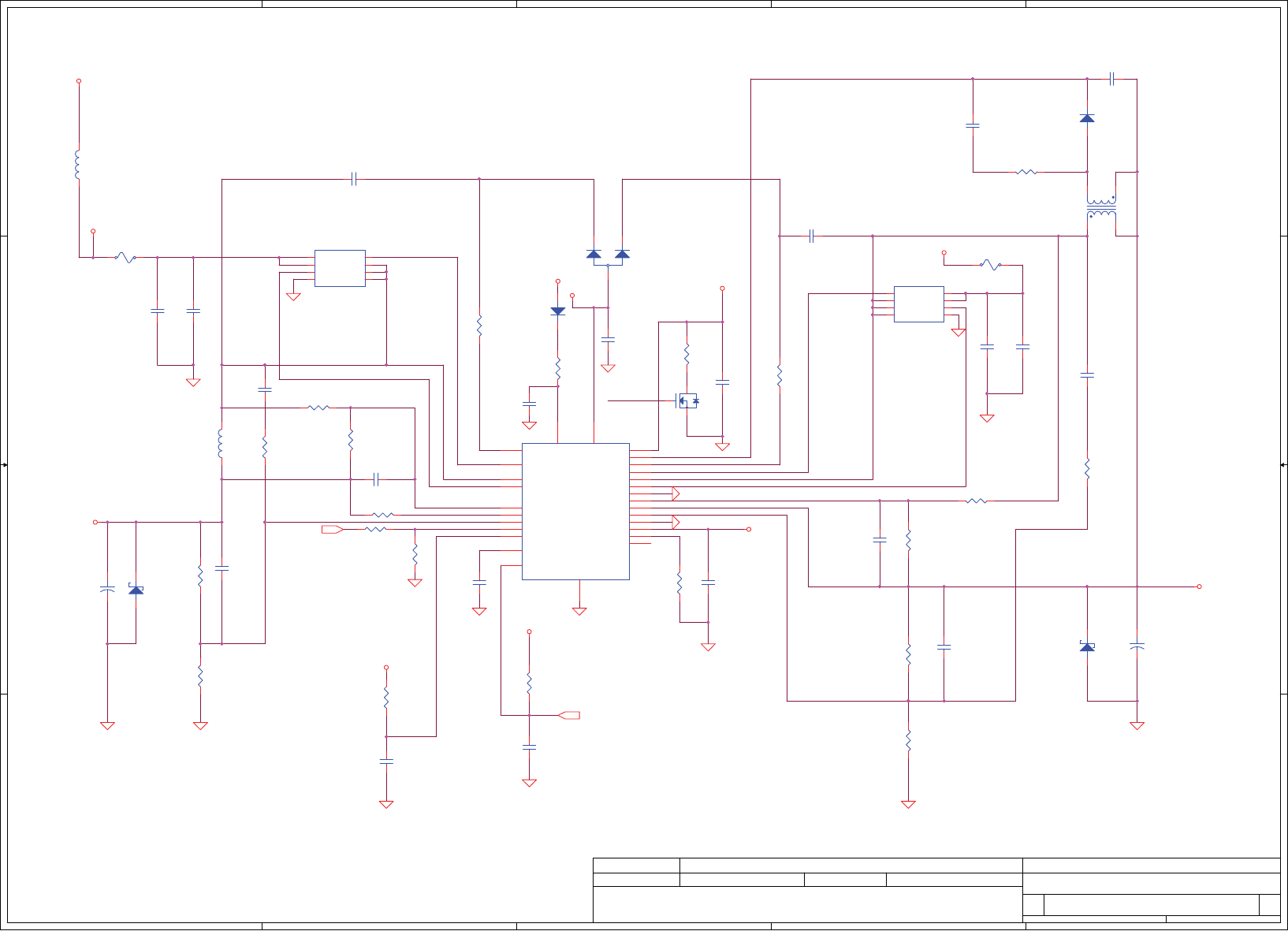
Task: Select the lower output port arrow on the central IC
Action: (676, 522)
